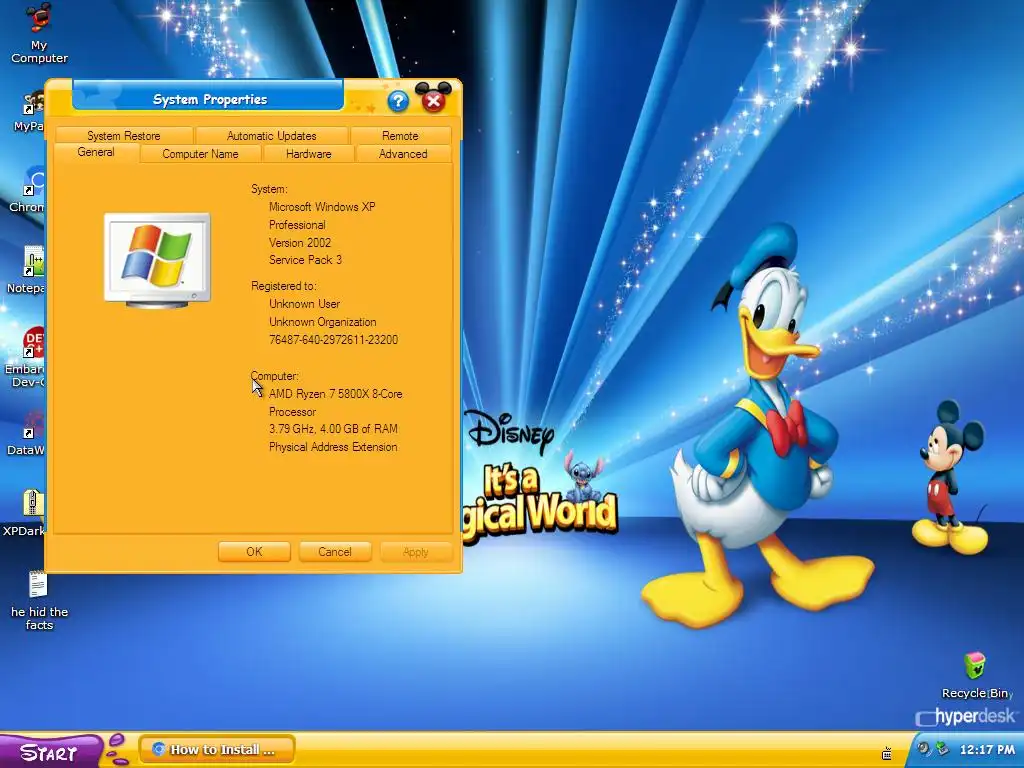Image resolution: width=1024 pixels, height=768 pixels.
Task: Click the 'Unknown Organization' text
Action: coord(323,322)
